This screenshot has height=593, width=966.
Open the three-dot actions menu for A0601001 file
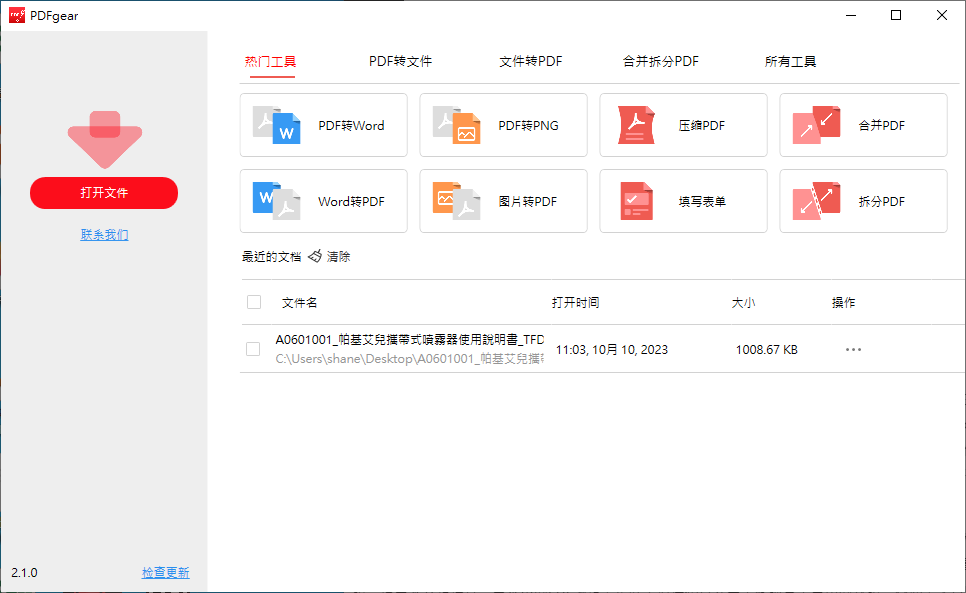point(853,349)
